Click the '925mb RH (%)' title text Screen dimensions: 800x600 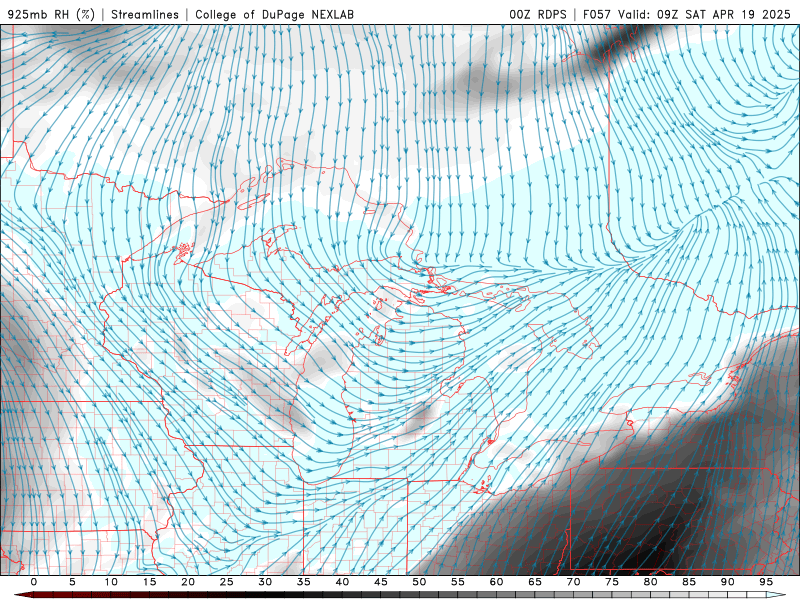[x=51, y=14]
